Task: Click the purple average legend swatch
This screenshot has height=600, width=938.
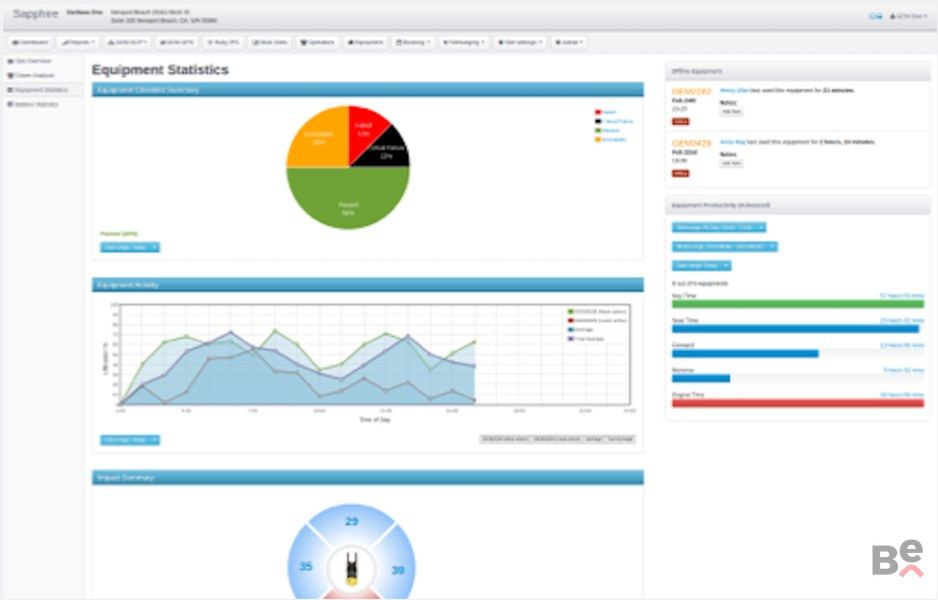Action: [x=571, y=339]
